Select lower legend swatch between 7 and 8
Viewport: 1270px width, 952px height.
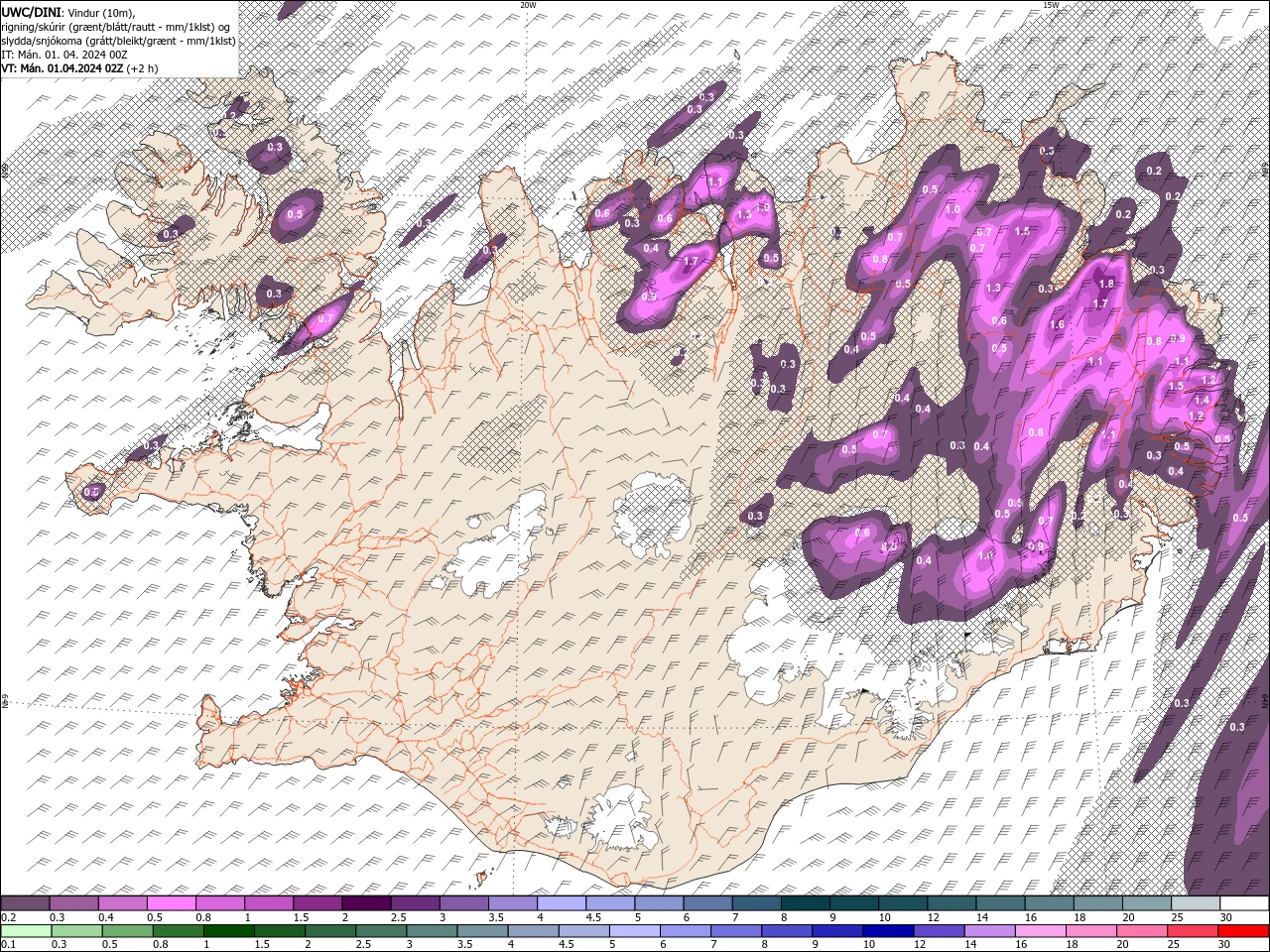click(x=736, y=931)
